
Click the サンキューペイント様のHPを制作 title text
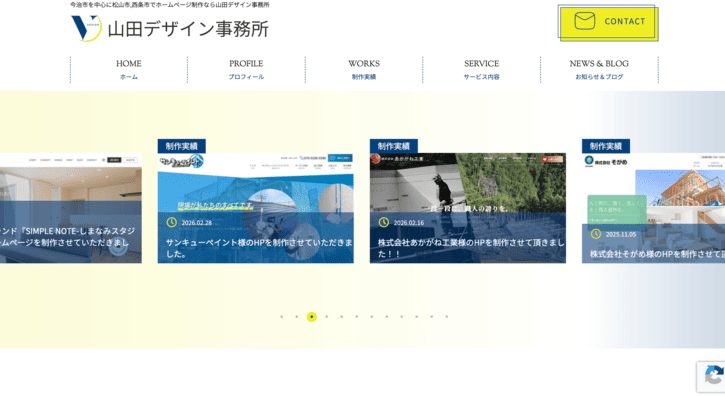(259, 248)
